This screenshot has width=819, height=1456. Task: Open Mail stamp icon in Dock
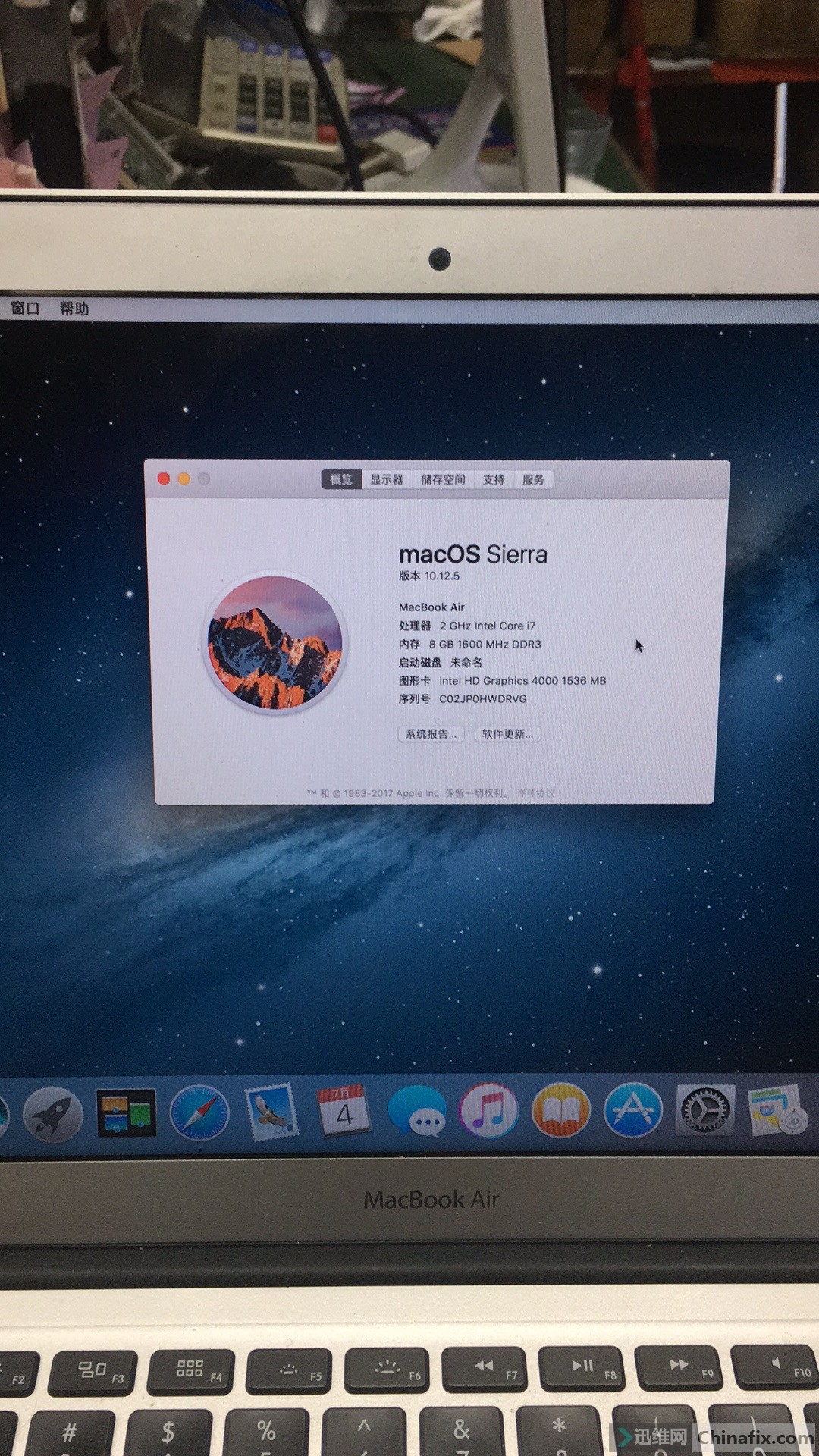tap(271, 1112)
